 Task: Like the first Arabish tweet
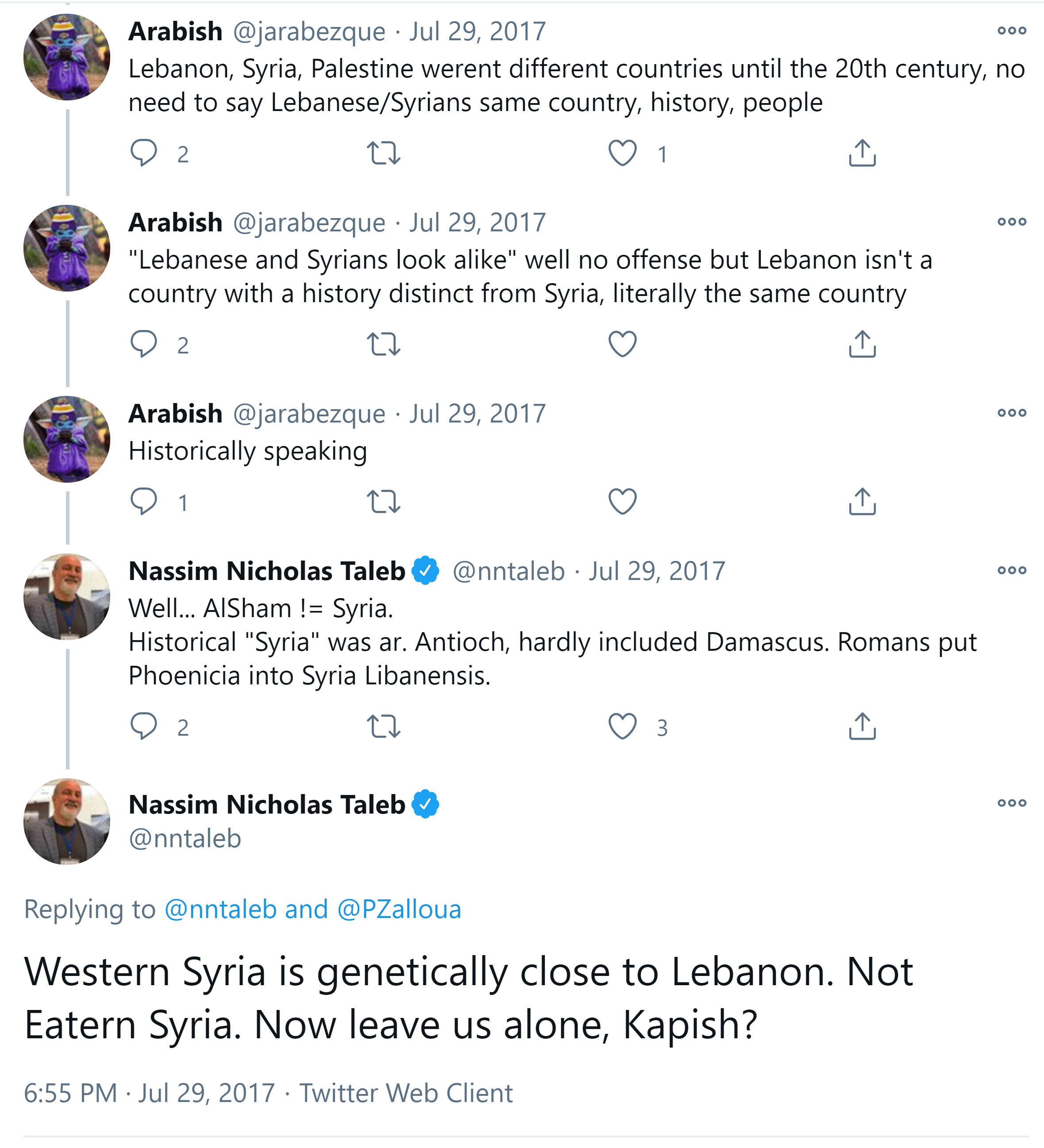point(623,153)
